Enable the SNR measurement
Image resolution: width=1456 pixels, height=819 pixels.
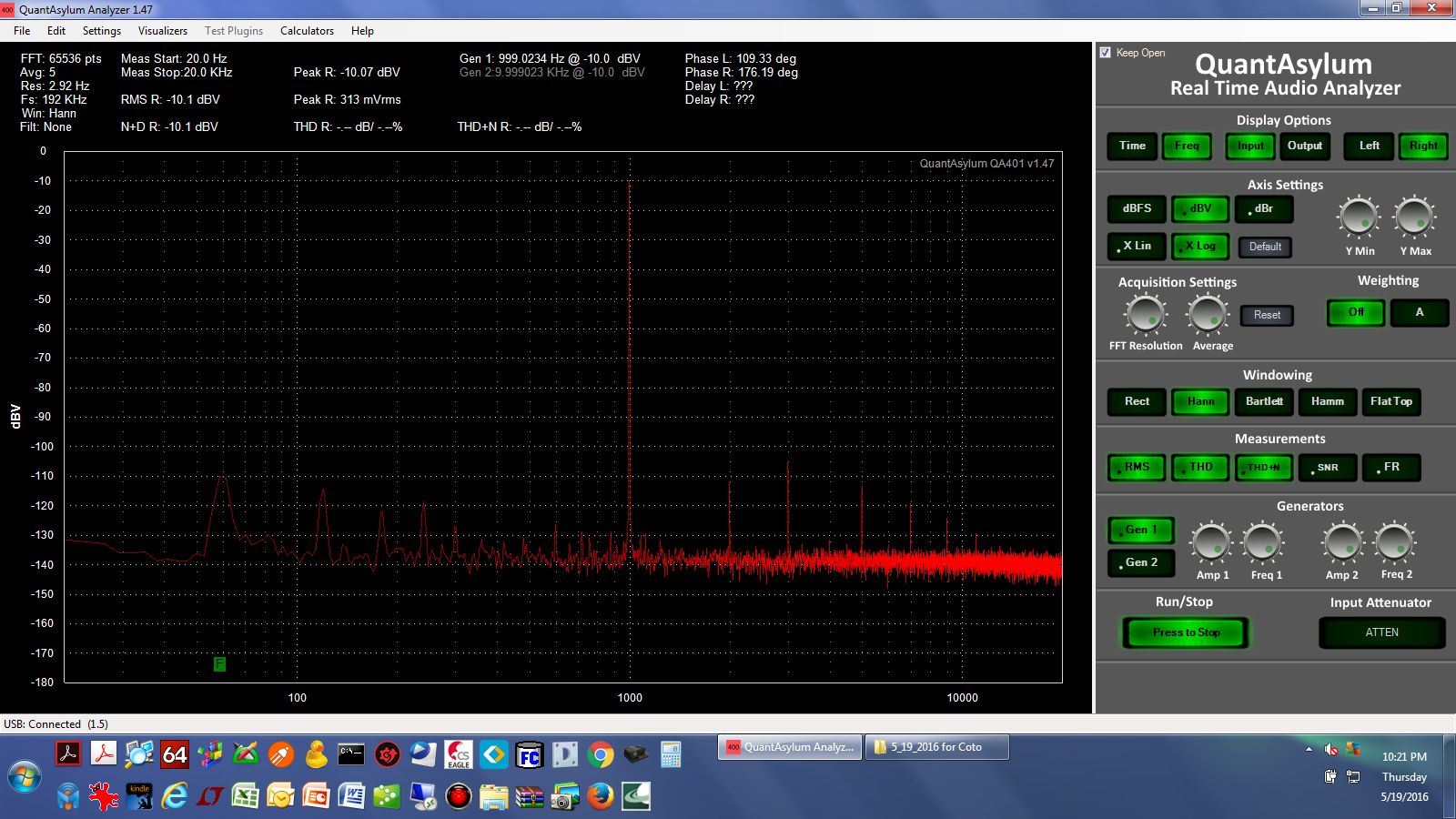click(1328, 467)
